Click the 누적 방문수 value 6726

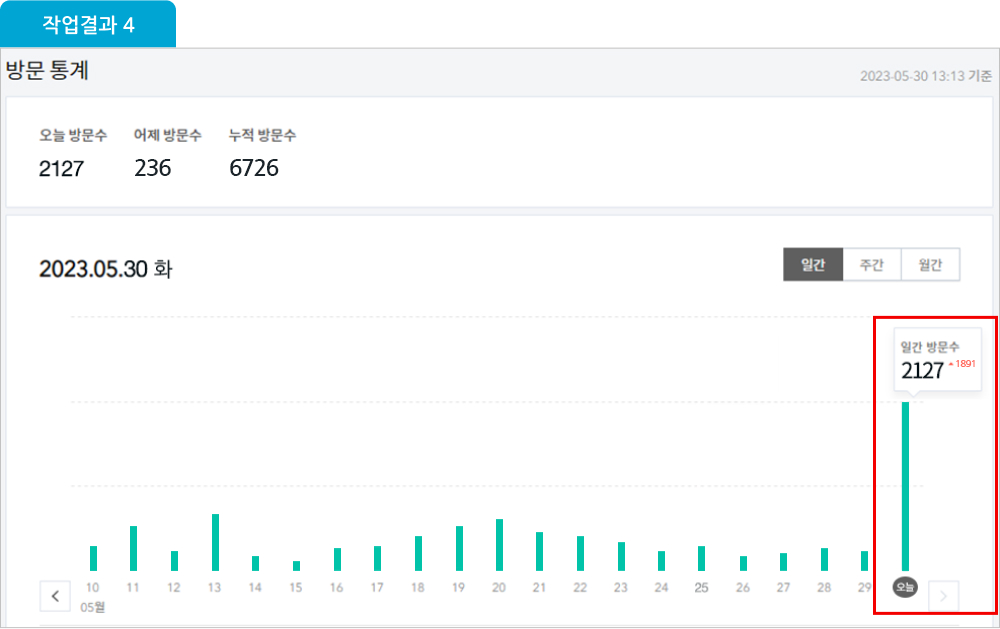254,168
